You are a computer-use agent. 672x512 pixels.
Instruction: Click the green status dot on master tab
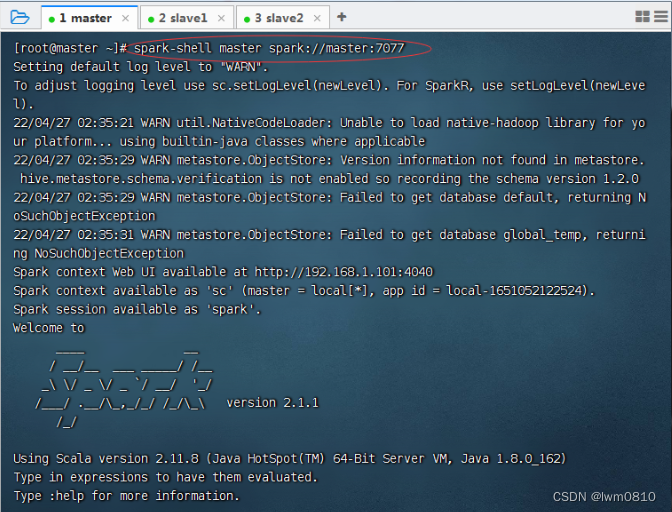click(x=52, y=19)
